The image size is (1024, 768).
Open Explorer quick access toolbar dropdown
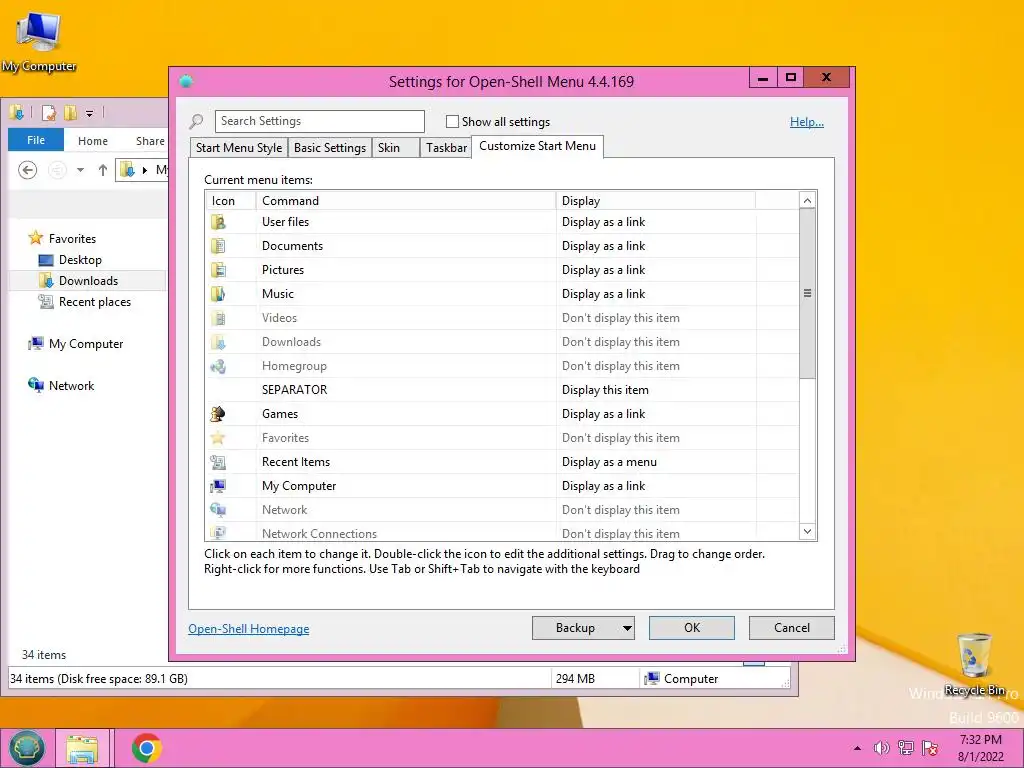[89, 114]
